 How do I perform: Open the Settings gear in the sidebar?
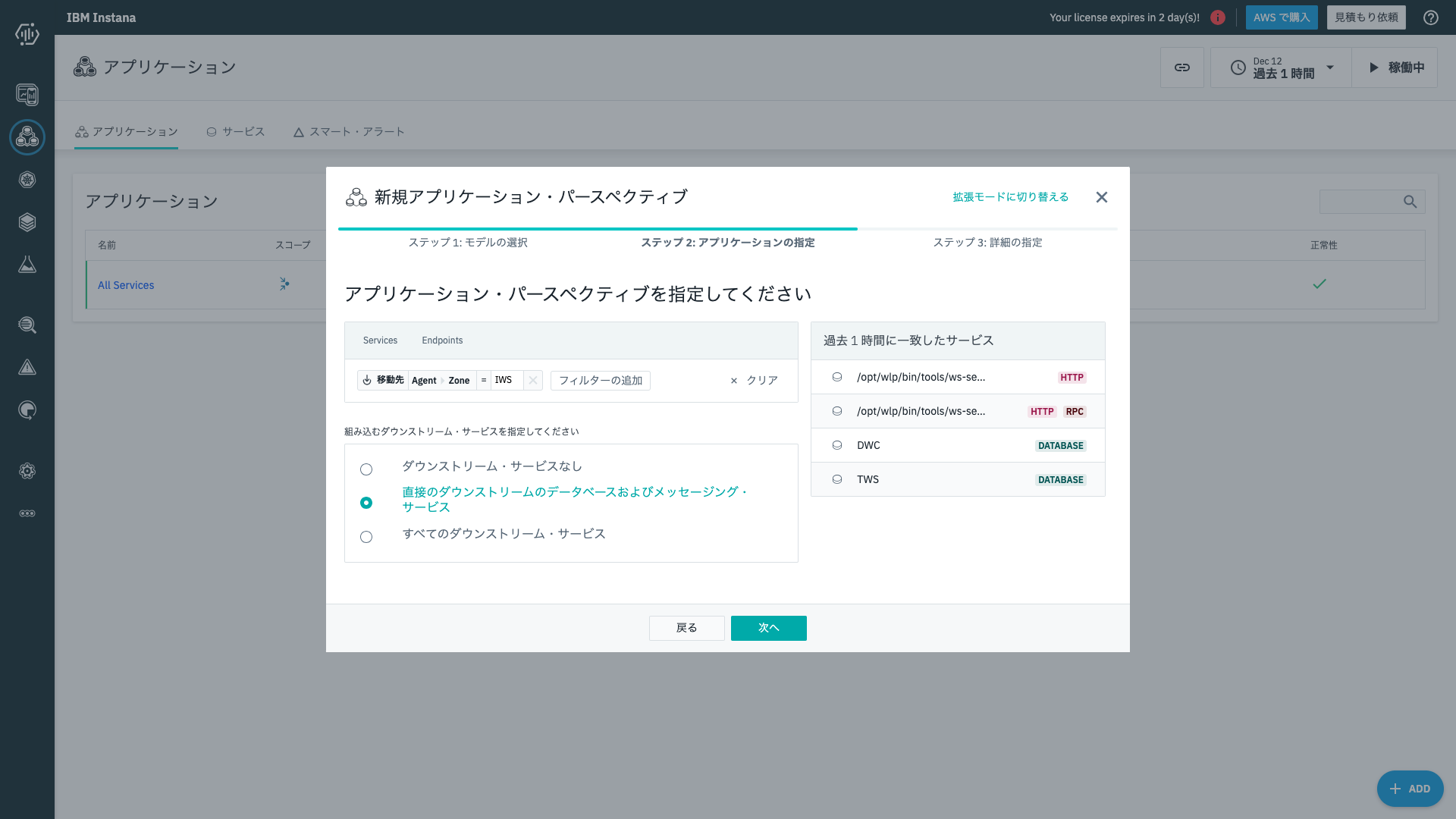pyautogui.click(x=27, y=471)
